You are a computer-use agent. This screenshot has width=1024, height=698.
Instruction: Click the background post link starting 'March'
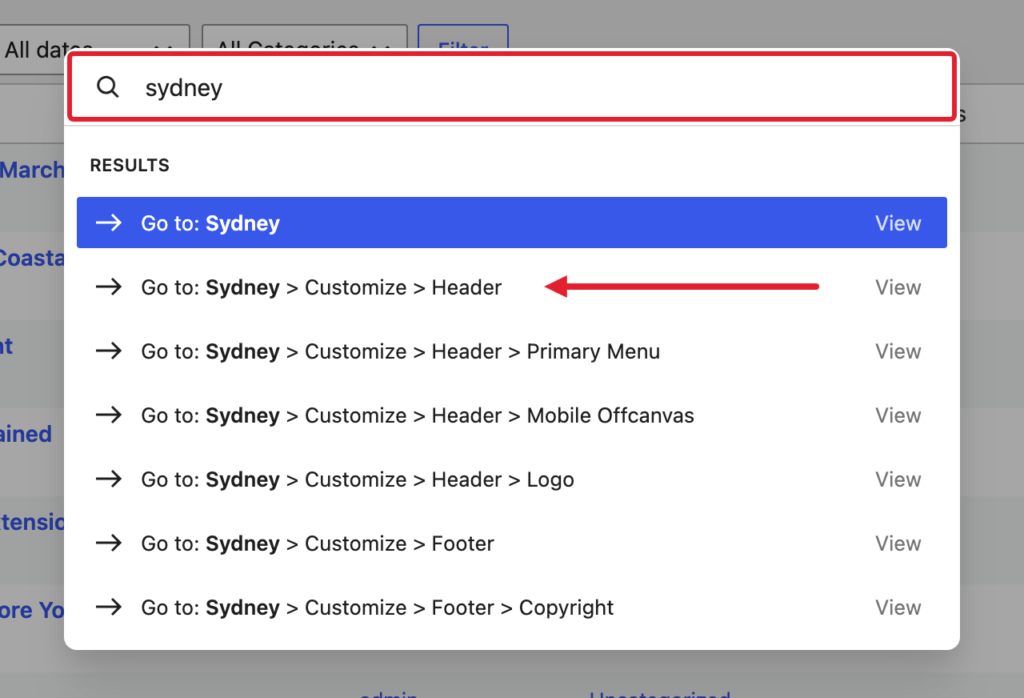click(32, 170)
